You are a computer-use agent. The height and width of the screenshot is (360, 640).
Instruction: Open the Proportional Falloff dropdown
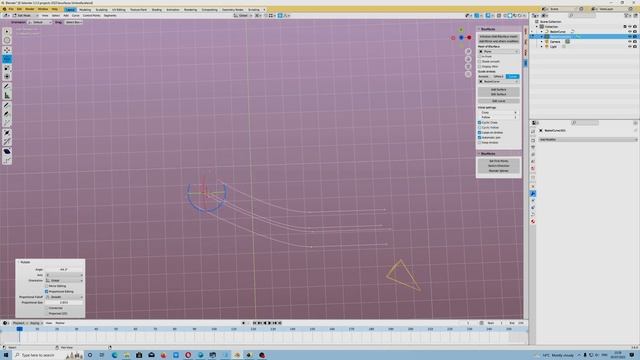click(64, 297)
